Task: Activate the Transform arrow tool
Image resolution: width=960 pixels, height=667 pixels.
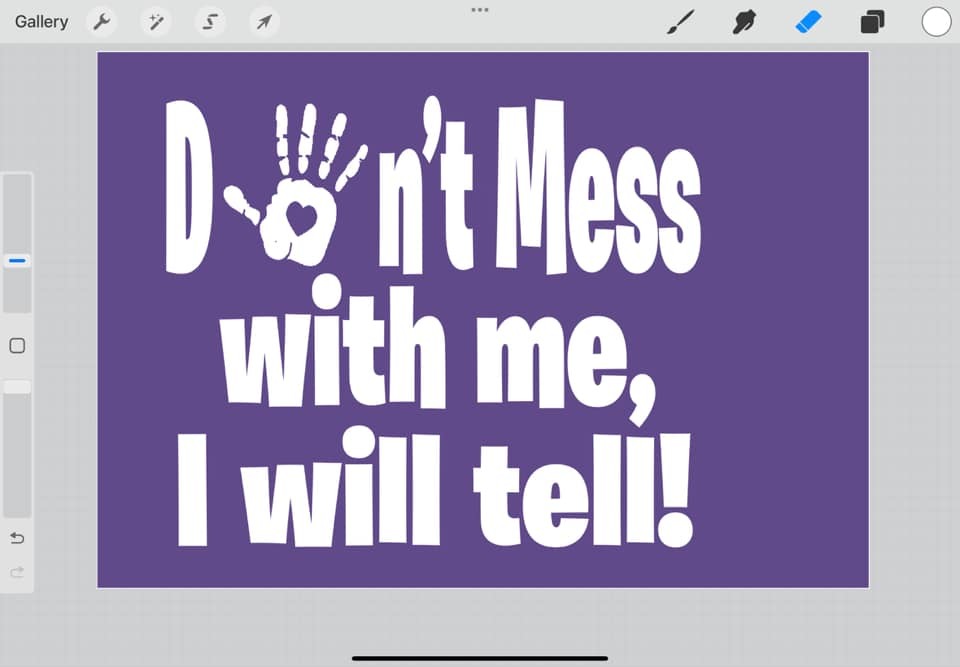Action: (x=263, y=21)
